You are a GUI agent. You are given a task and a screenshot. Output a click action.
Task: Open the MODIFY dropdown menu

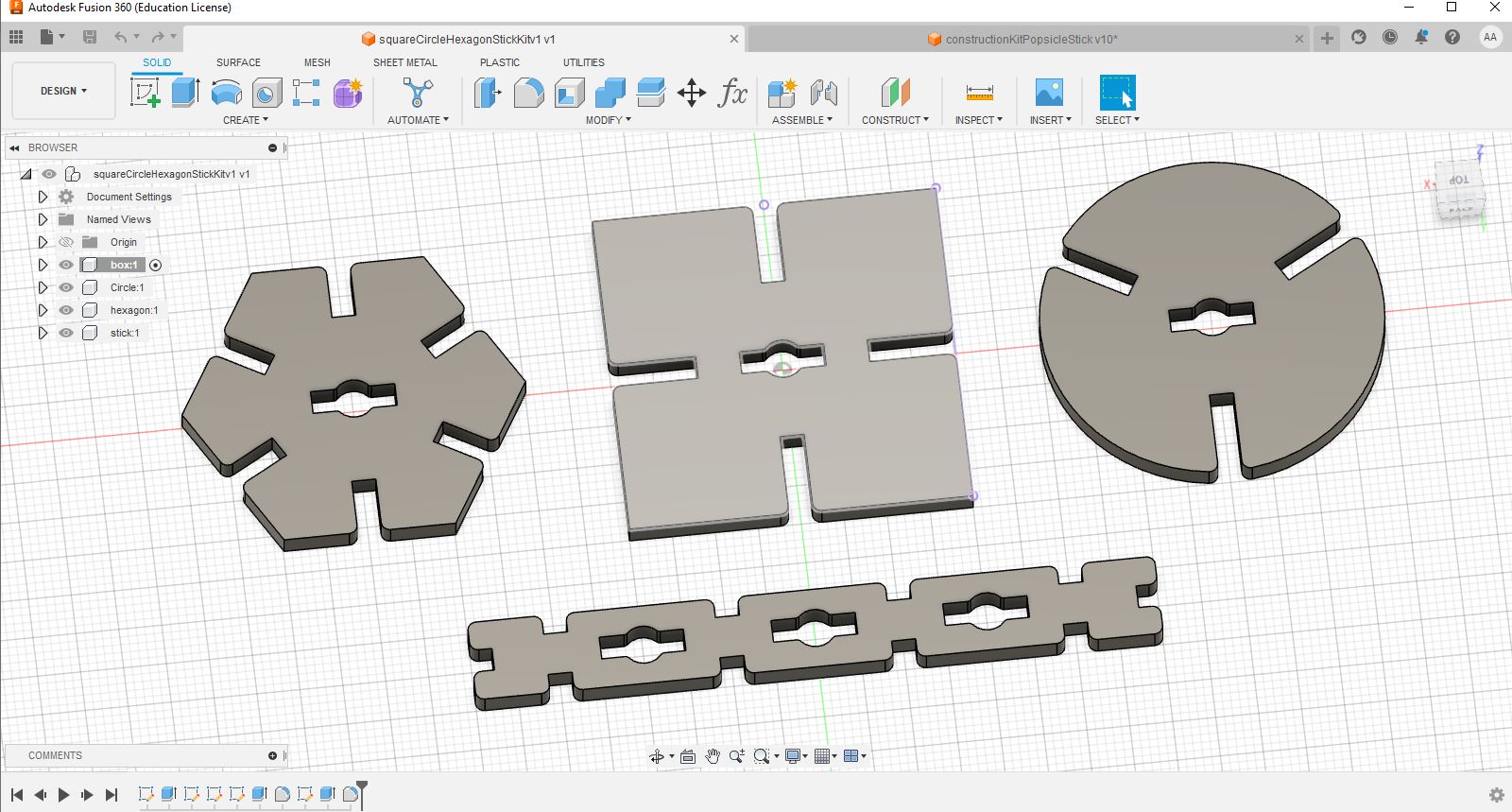pos(608,120)
